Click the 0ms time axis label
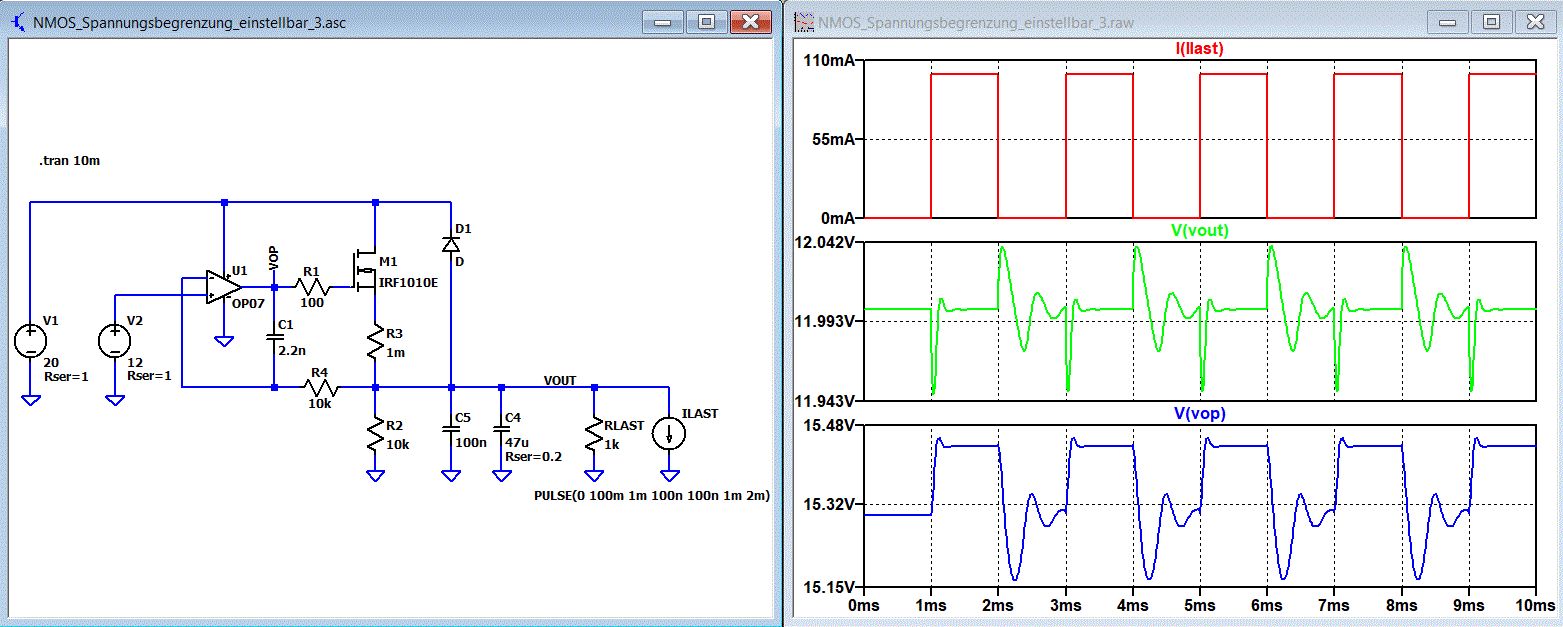The image size is (1563, 627). 863,606
